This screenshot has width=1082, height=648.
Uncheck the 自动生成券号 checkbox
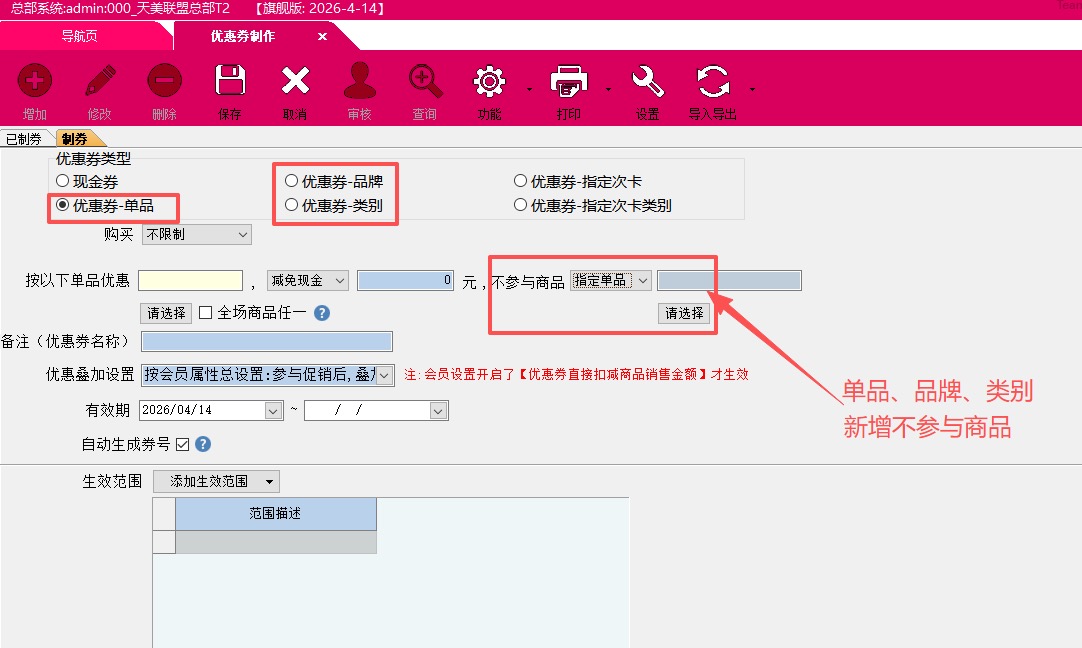coord(182,444)
